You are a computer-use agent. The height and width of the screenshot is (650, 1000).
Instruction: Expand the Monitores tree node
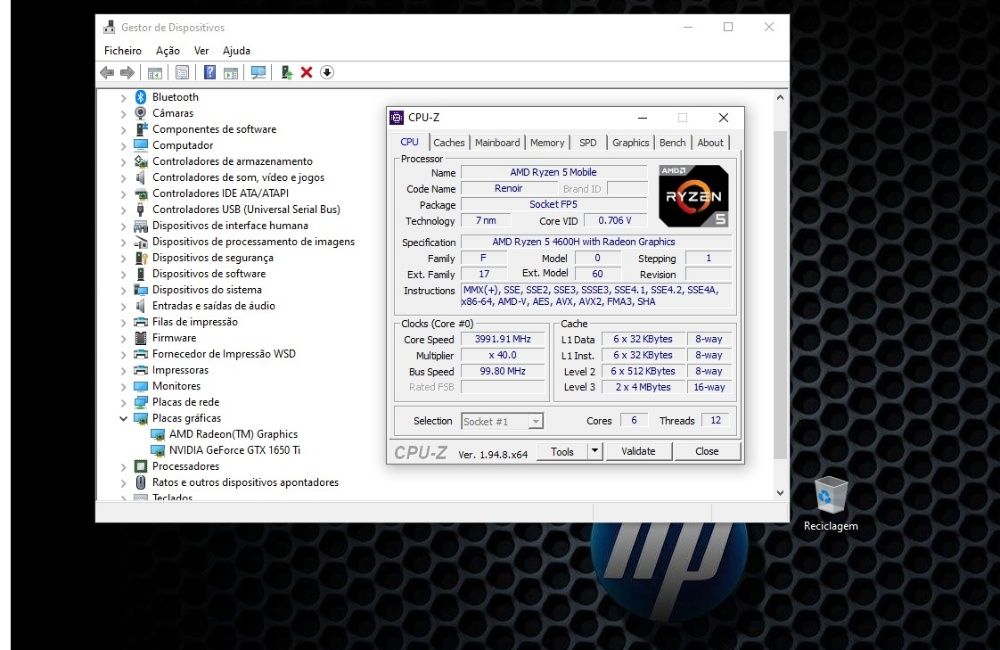point(123,387)
